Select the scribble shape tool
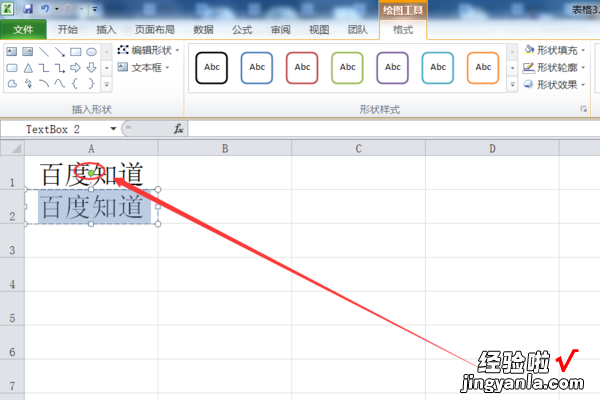This screenshot has width=600, height=400. (28, 83)
